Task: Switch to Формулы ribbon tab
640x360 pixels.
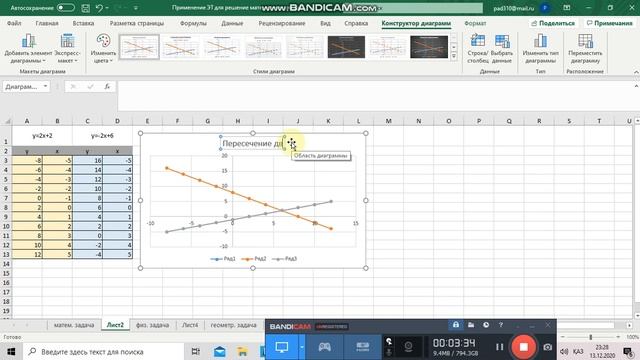Action: click(193, 23)
